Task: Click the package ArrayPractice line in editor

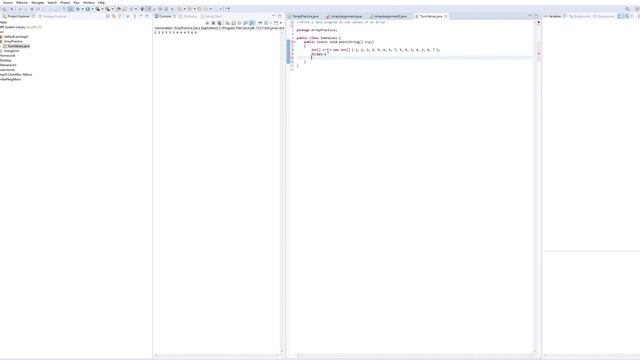Action: pos(317,30)
